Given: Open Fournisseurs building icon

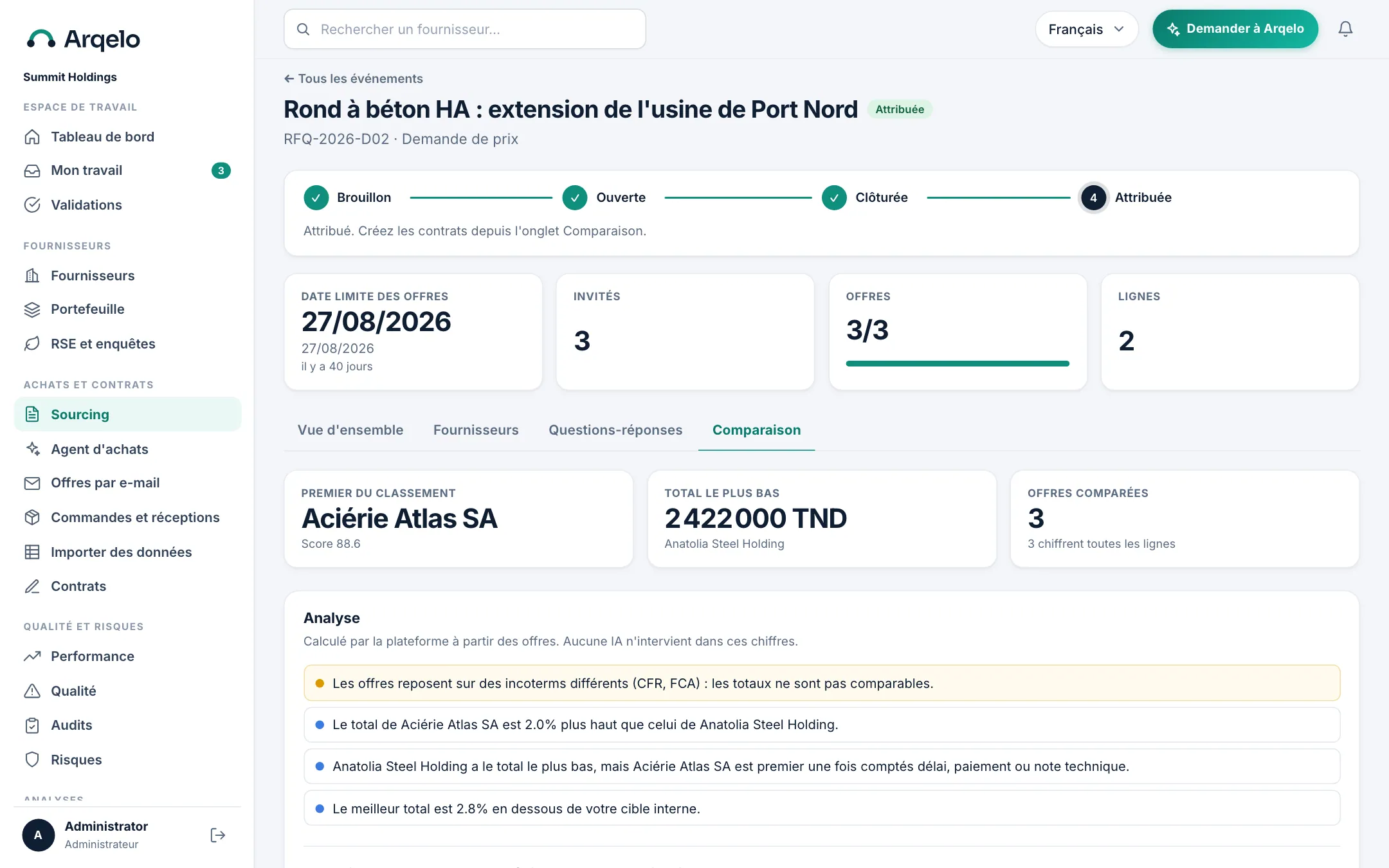Looking at the screenshot, I should (32, 276).
